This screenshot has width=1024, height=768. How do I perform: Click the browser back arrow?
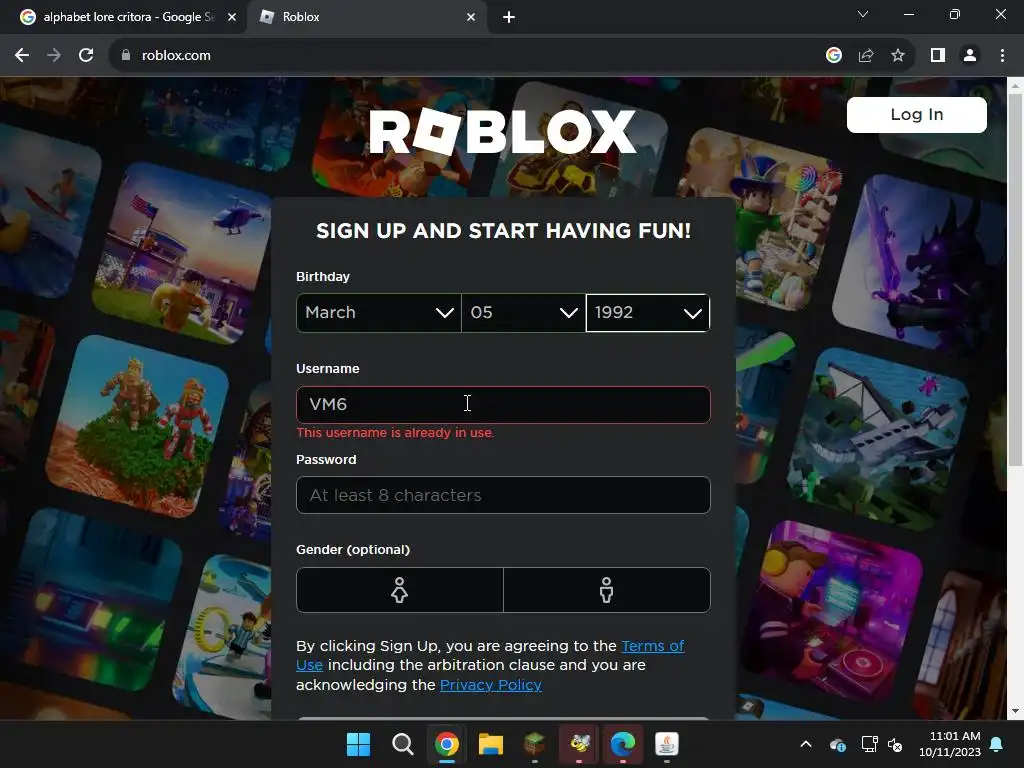pos(22,56)
